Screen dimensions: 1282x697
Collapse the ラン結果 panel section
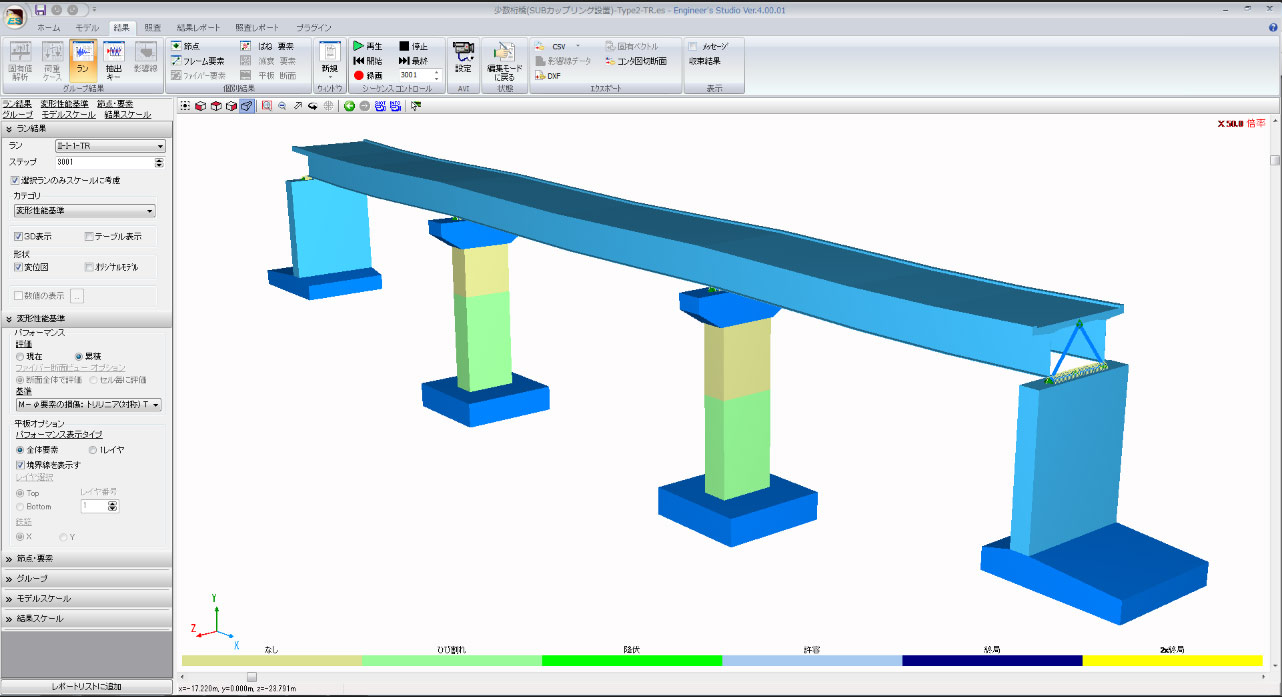[x=86, y=128]
